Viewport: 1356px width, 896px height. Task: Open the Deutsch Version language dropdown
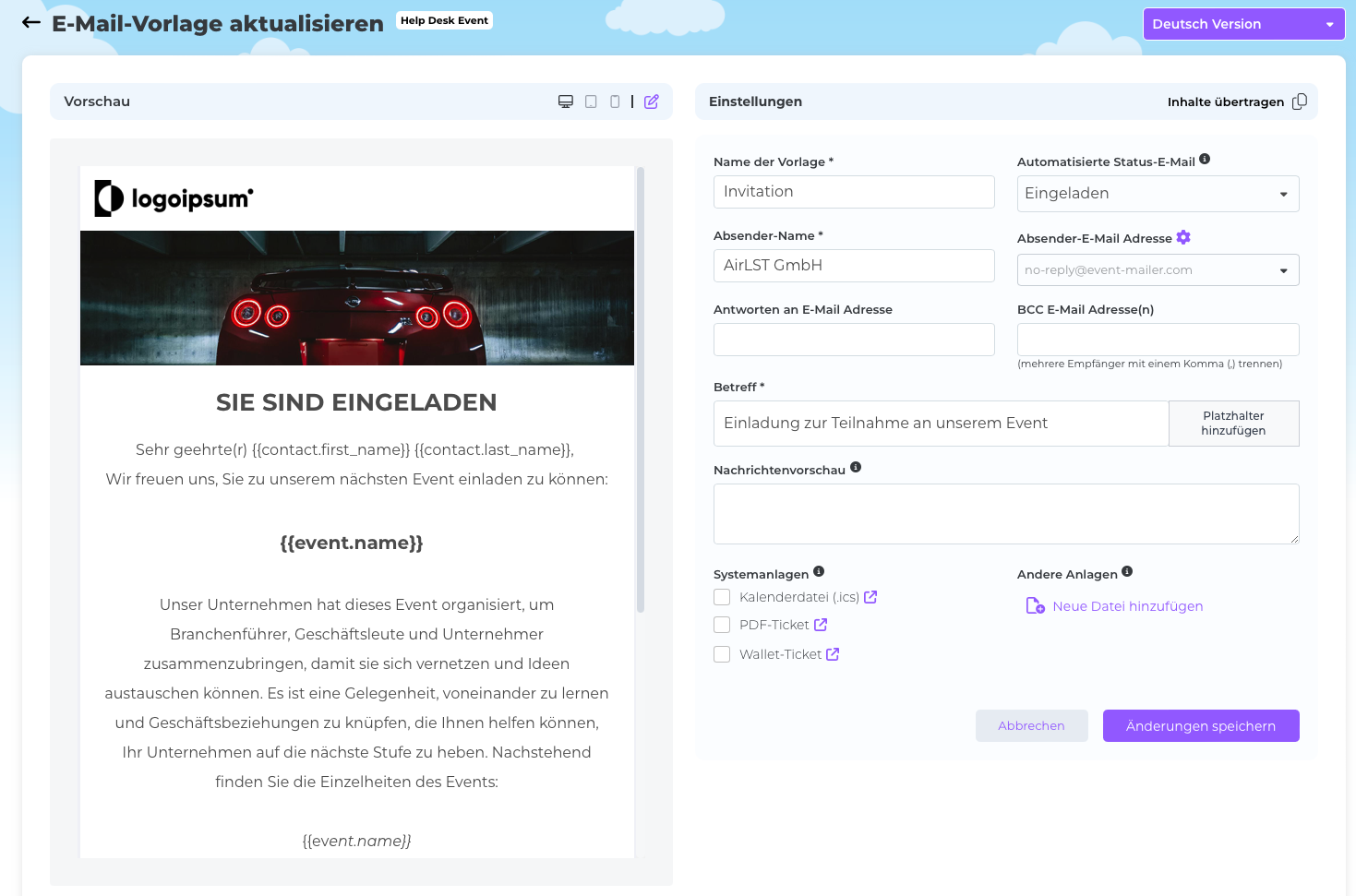coord(1243,24)
